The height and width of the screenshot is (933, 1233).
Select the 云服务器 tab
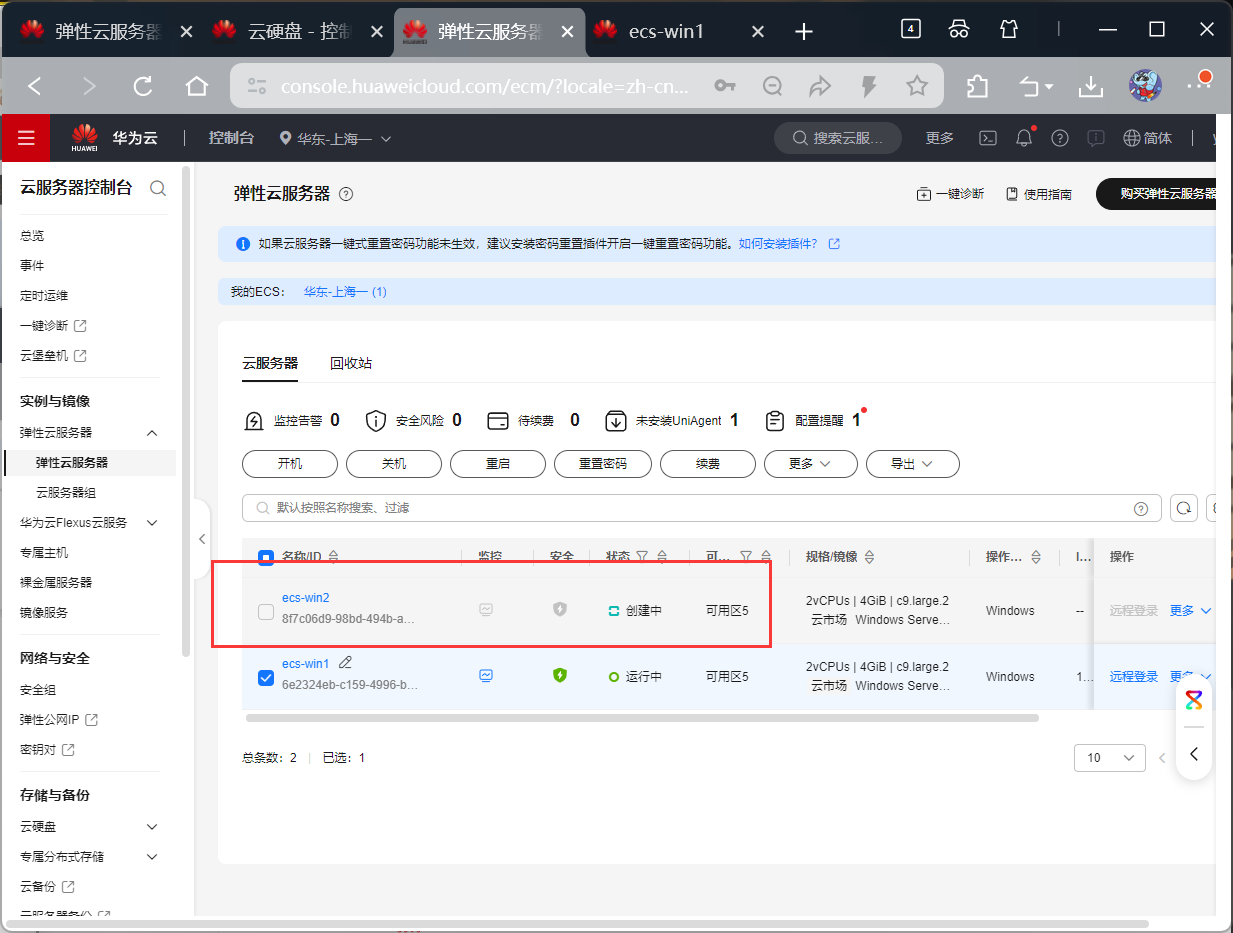tap(270, 363)
